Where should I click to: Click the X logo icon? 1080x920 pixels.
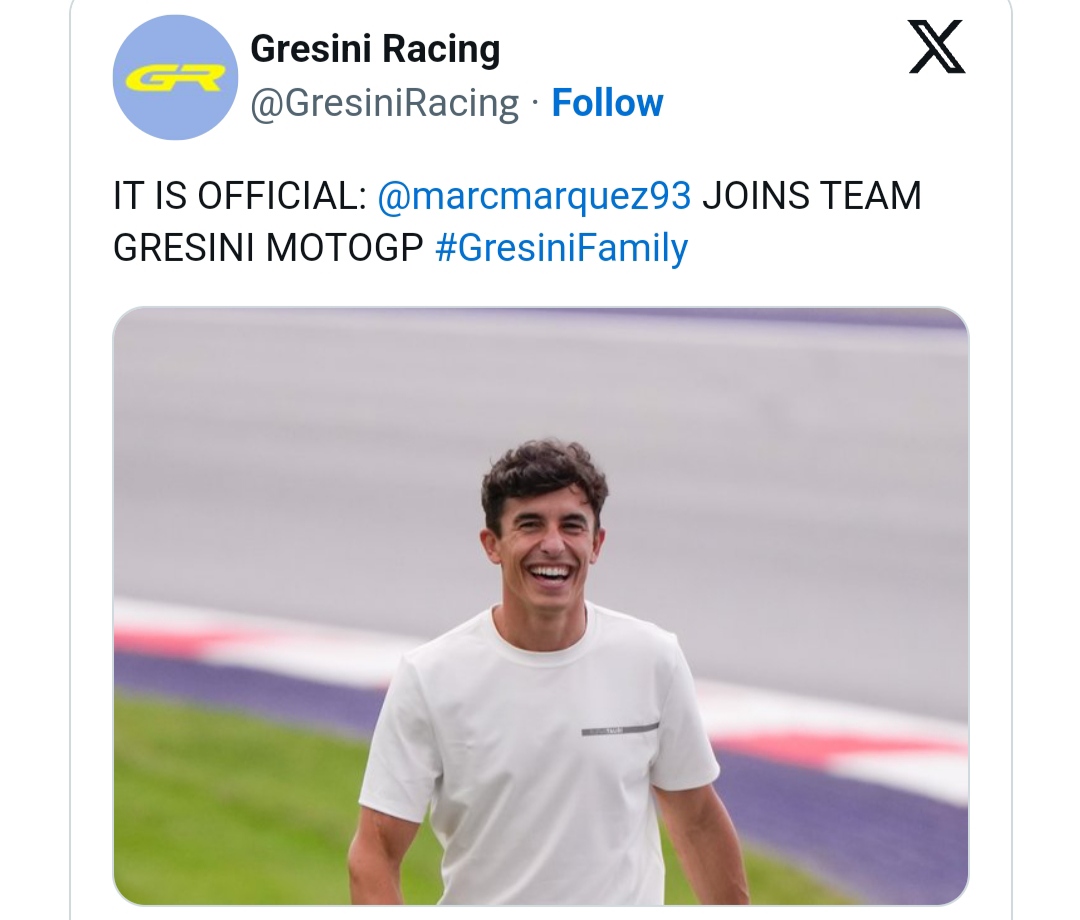pyautogui.click(x=937, y=49)
